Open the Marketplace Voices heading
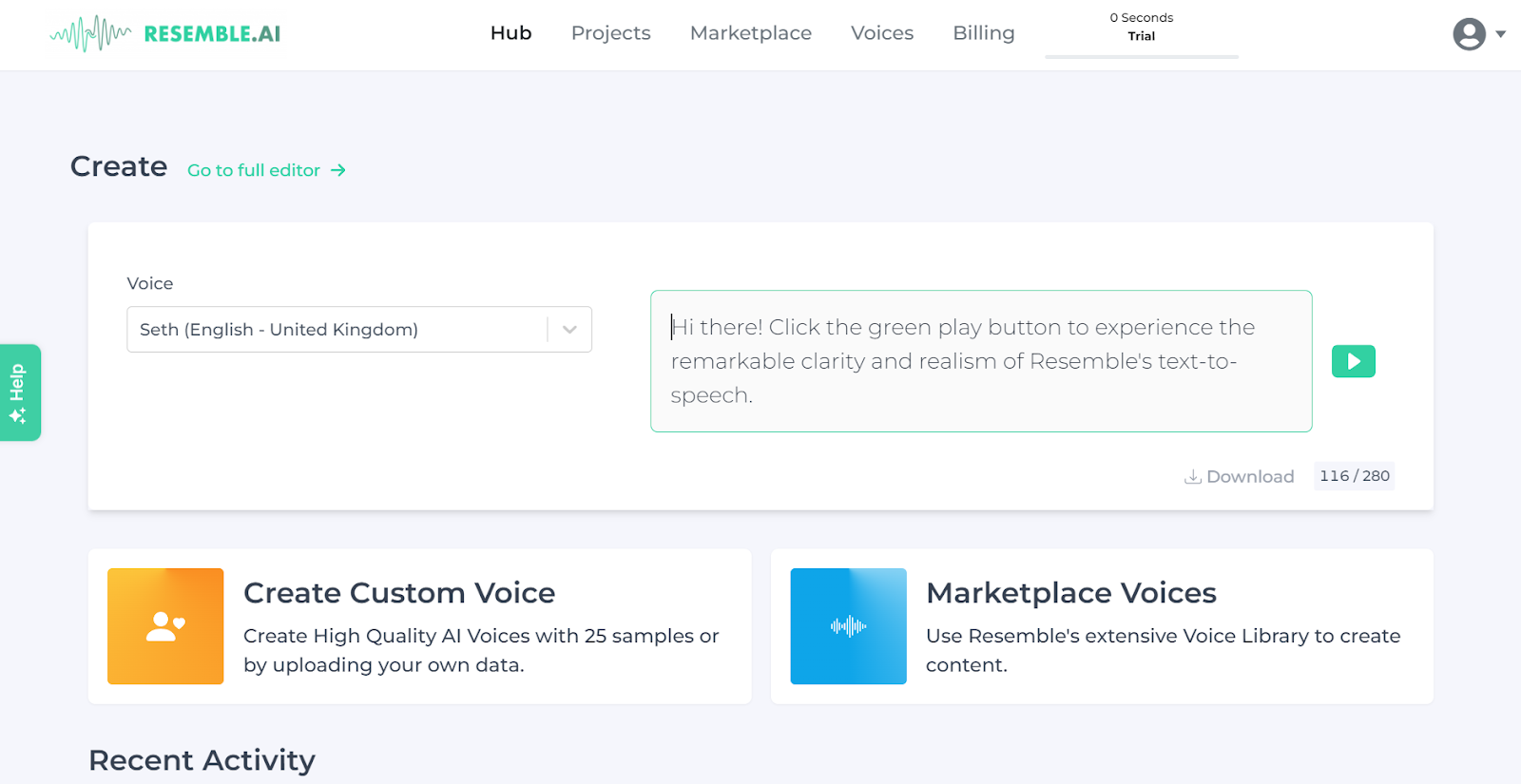 pos(1071,593)
